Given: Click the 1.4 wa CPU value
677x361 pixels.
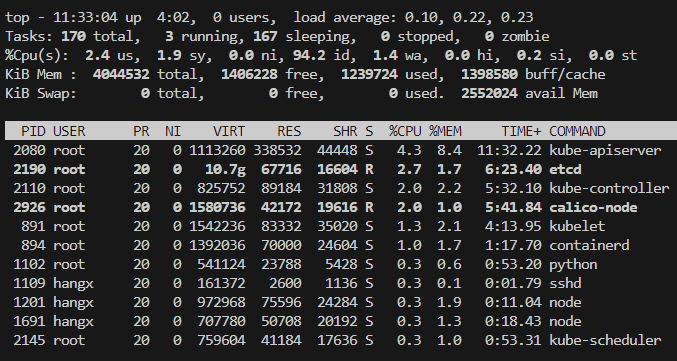Looking at the screenshot, I should coord(385,55).
